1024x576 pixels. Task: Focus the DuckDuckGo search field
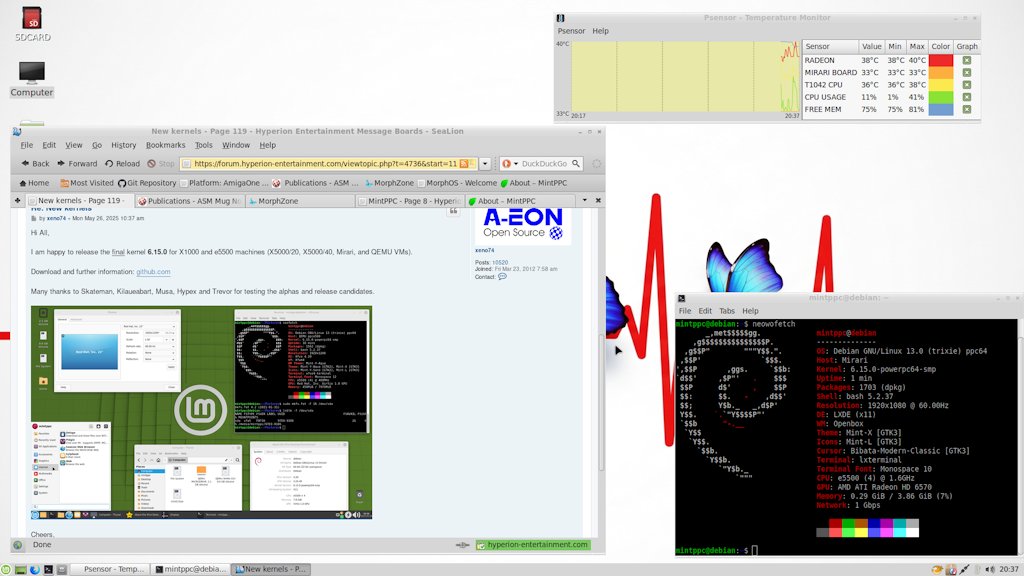click(544, 164)
